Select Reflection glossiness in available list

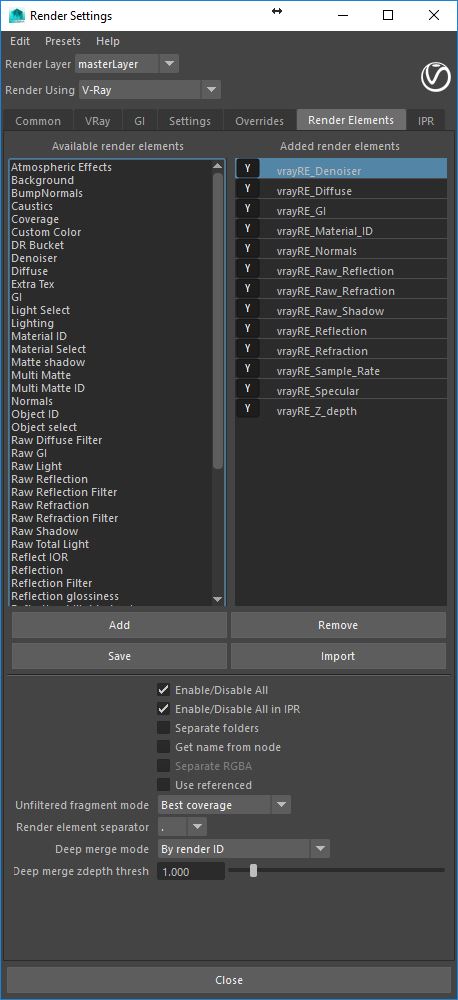tap(64, 596)
